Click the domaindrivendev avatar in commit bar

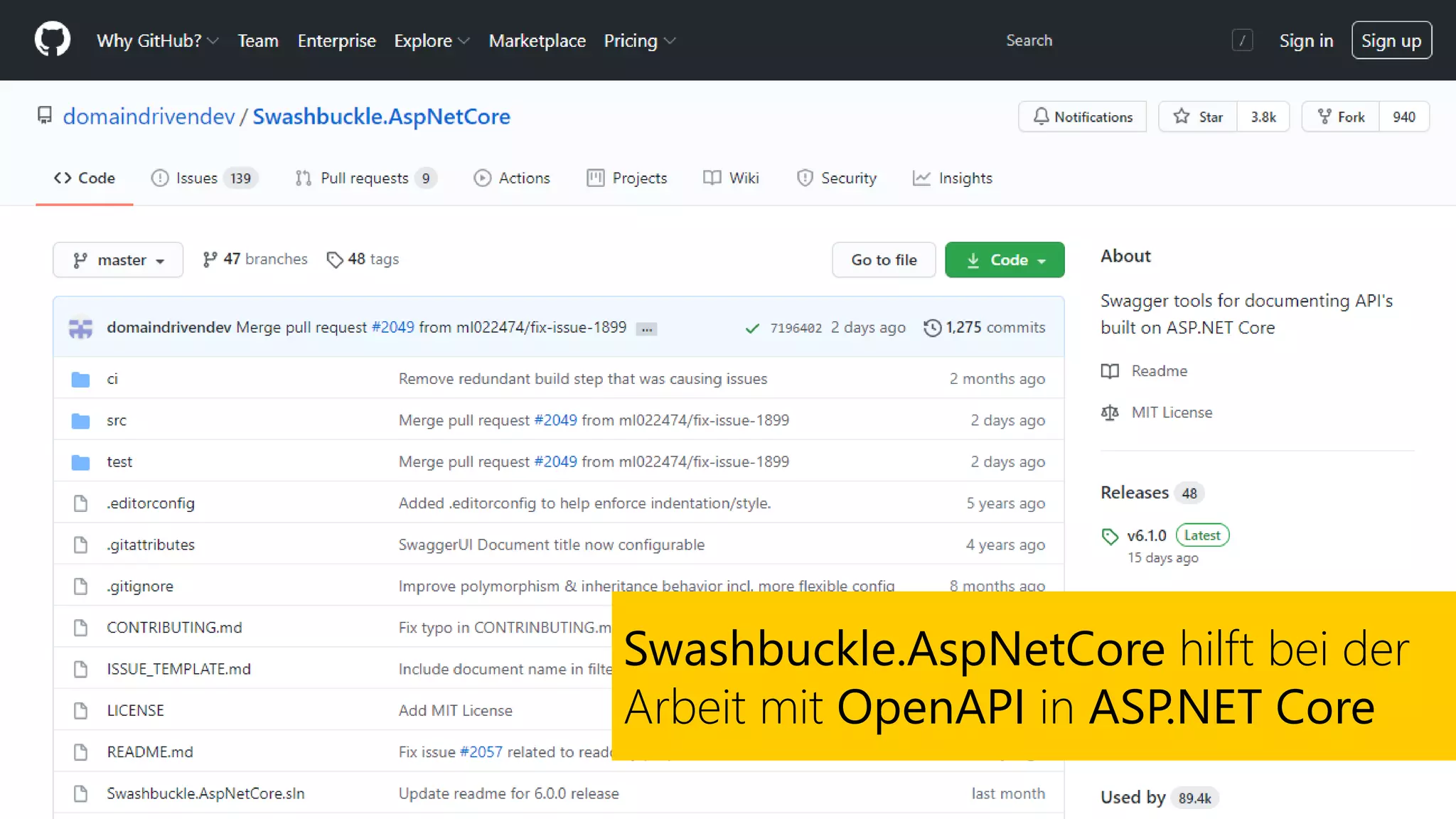[x=80, y=328]
